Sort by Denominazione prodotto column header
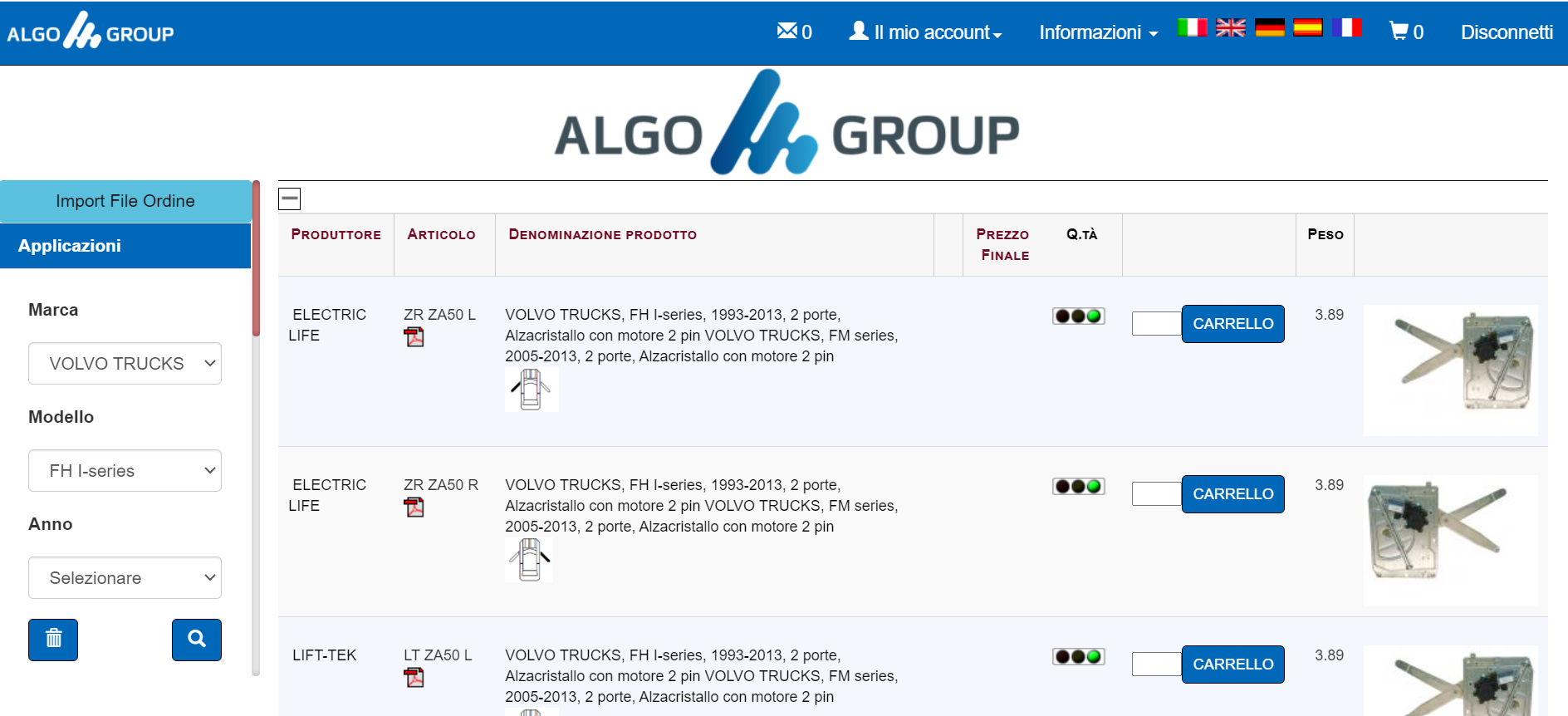This screenshot has height=716, width=1568. pos(602,235)
